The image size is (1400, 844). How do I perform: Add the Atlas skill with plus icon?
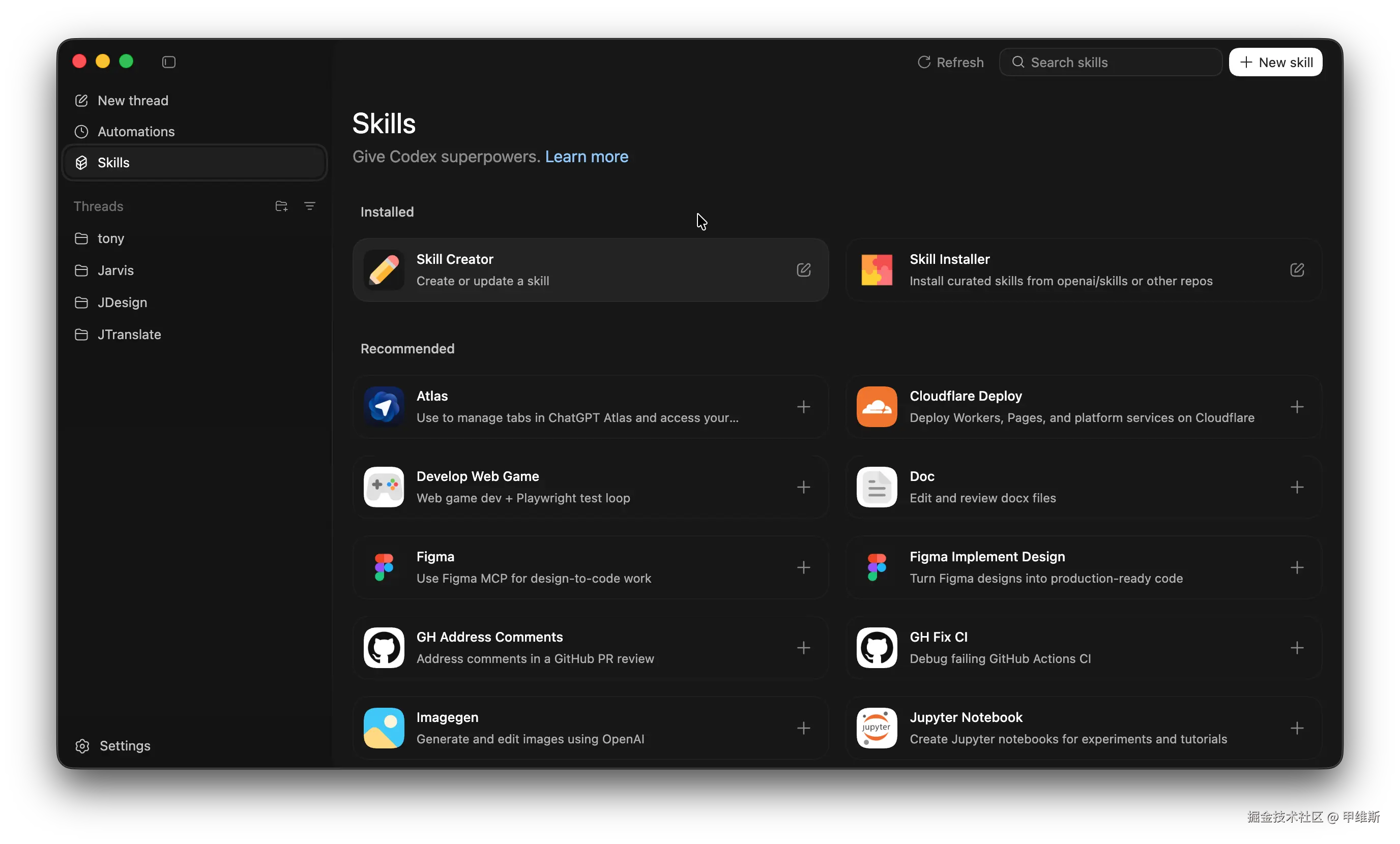pos(803,407)
